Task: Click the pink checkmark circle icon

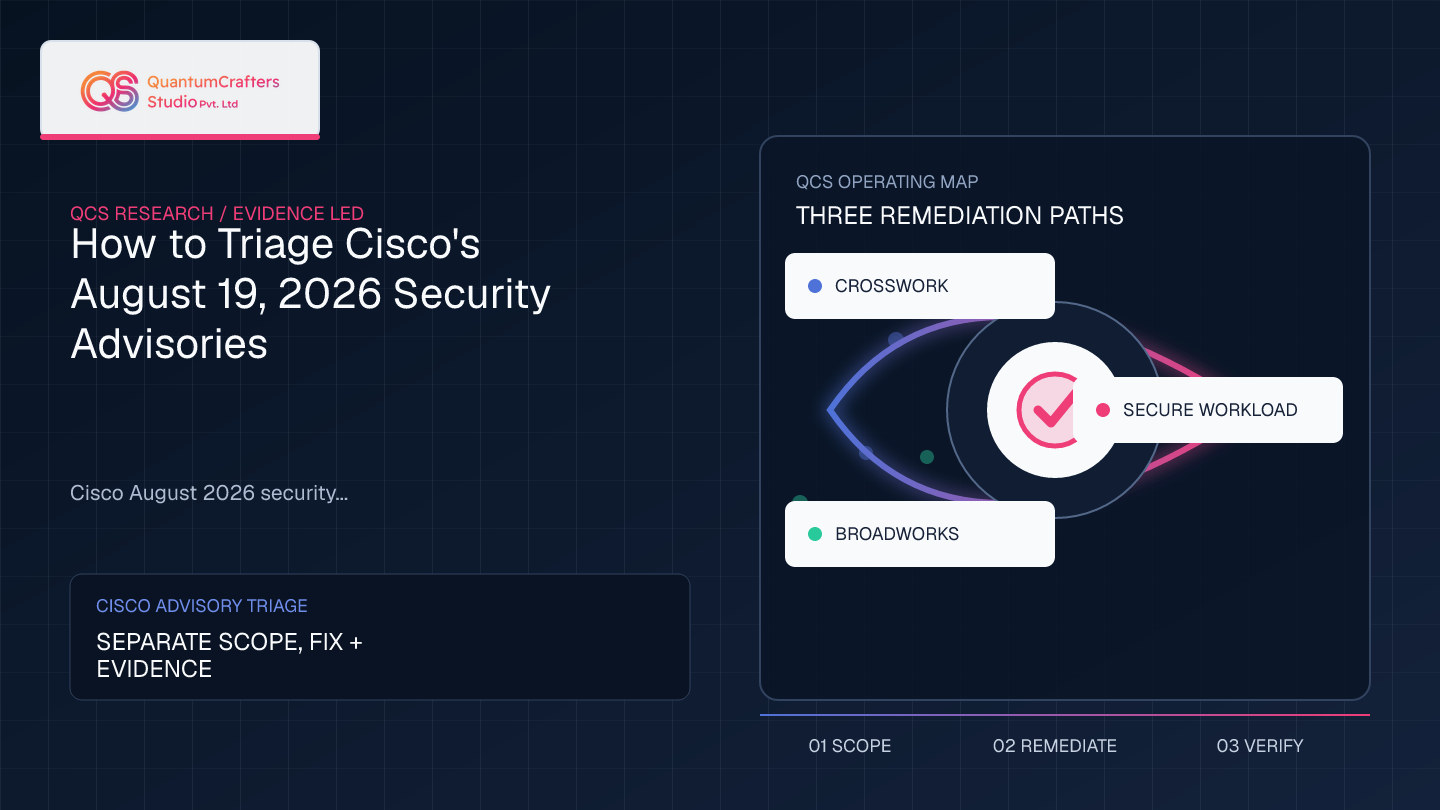Action: pos(1045,410)
